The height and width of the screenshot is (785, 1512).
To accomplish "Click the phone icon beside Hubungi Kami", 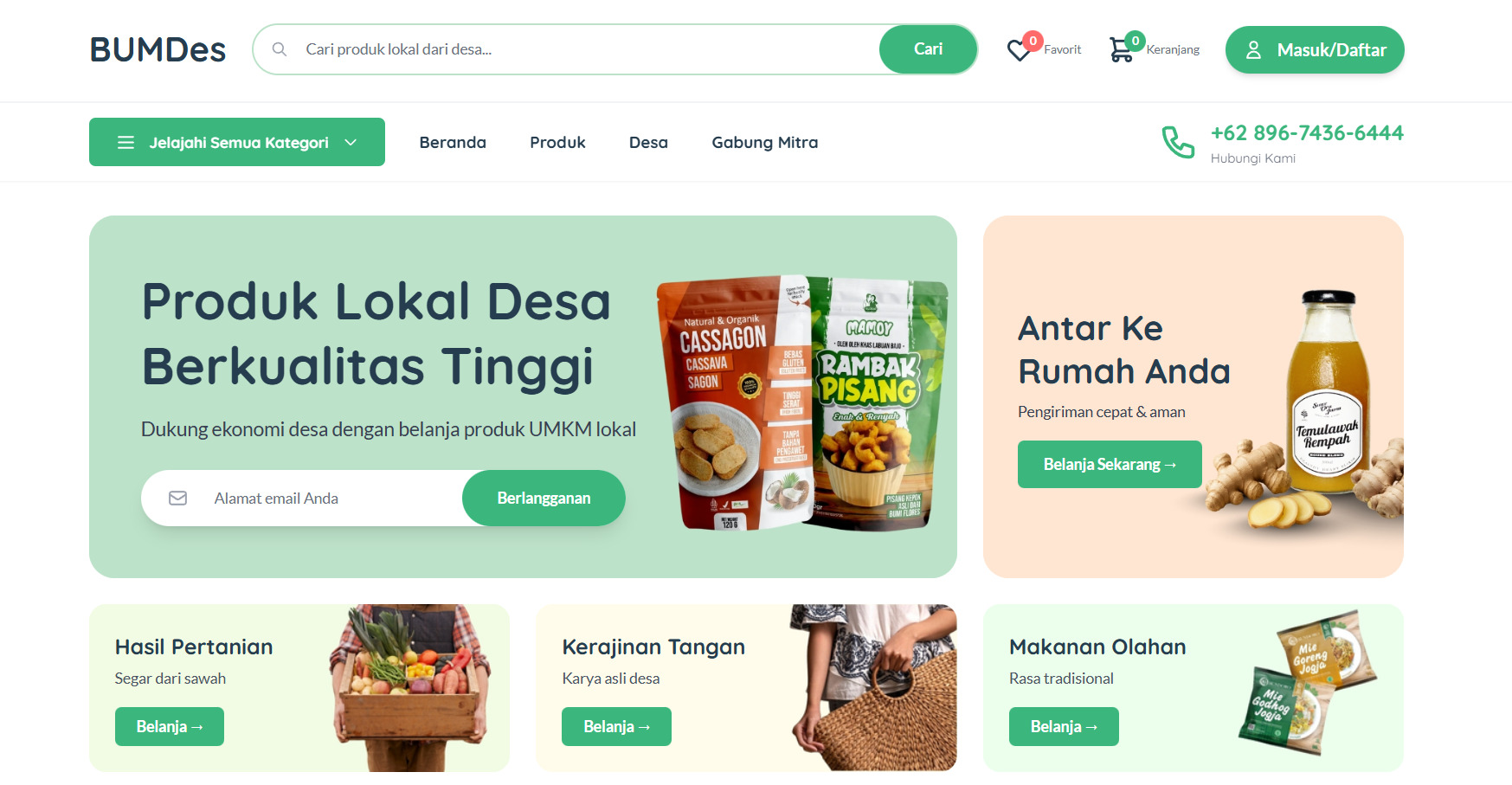I will 1178,143.
